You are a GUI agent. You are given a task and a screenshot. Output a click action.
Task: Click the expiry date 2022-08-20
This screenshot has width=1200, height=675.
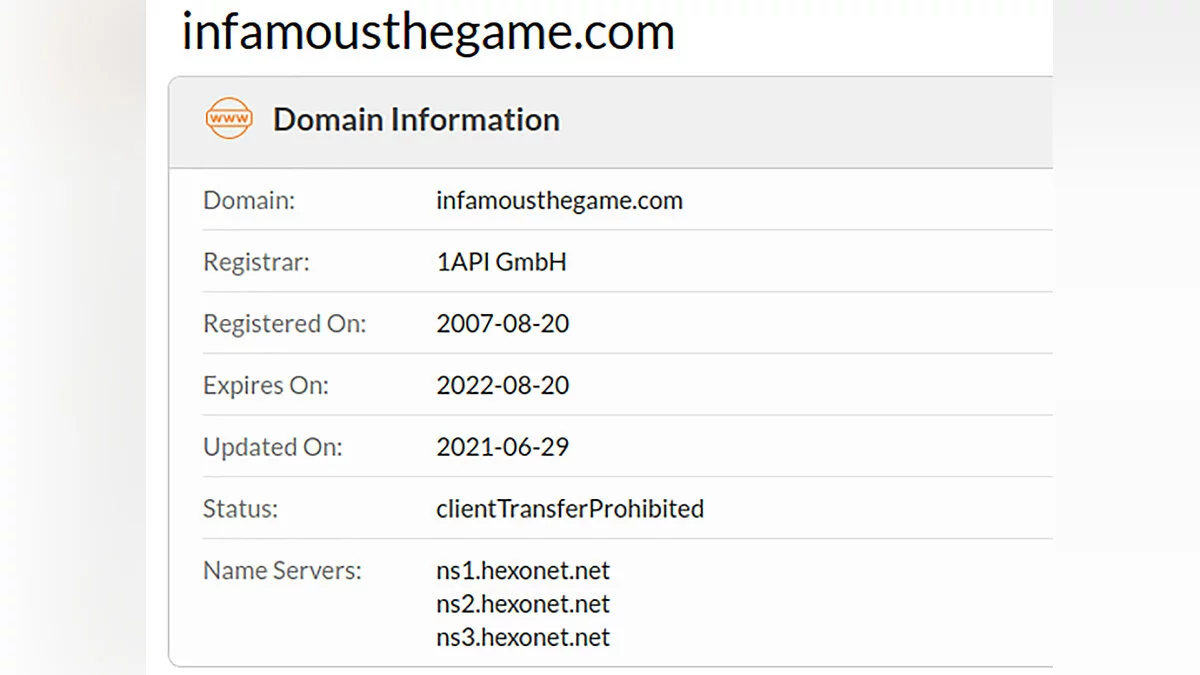pyautogui.click(x=502, y=386)
